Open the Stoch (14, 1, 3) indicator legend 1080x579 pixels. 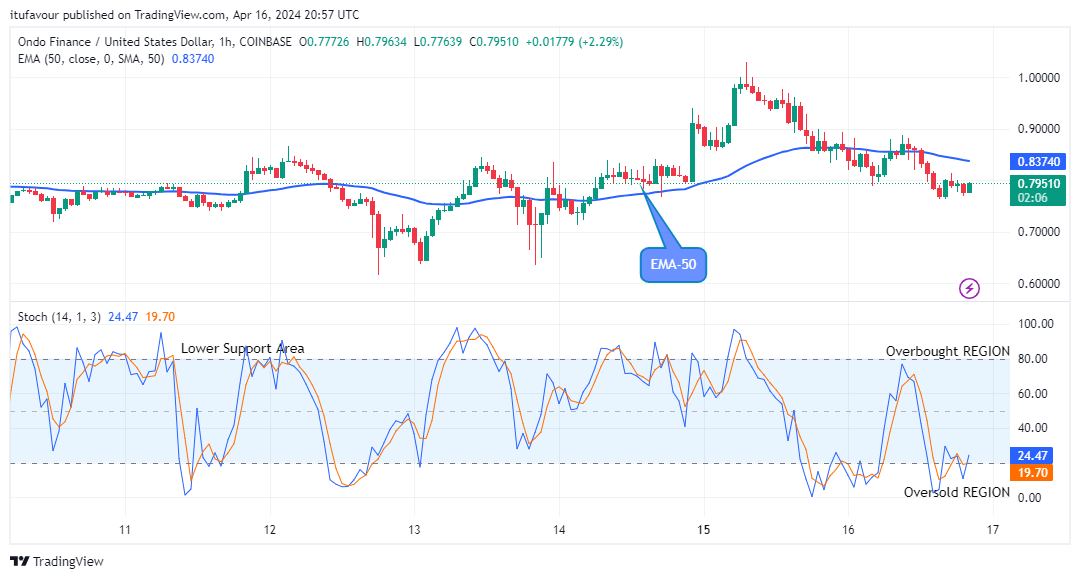[x=59, y=317]
